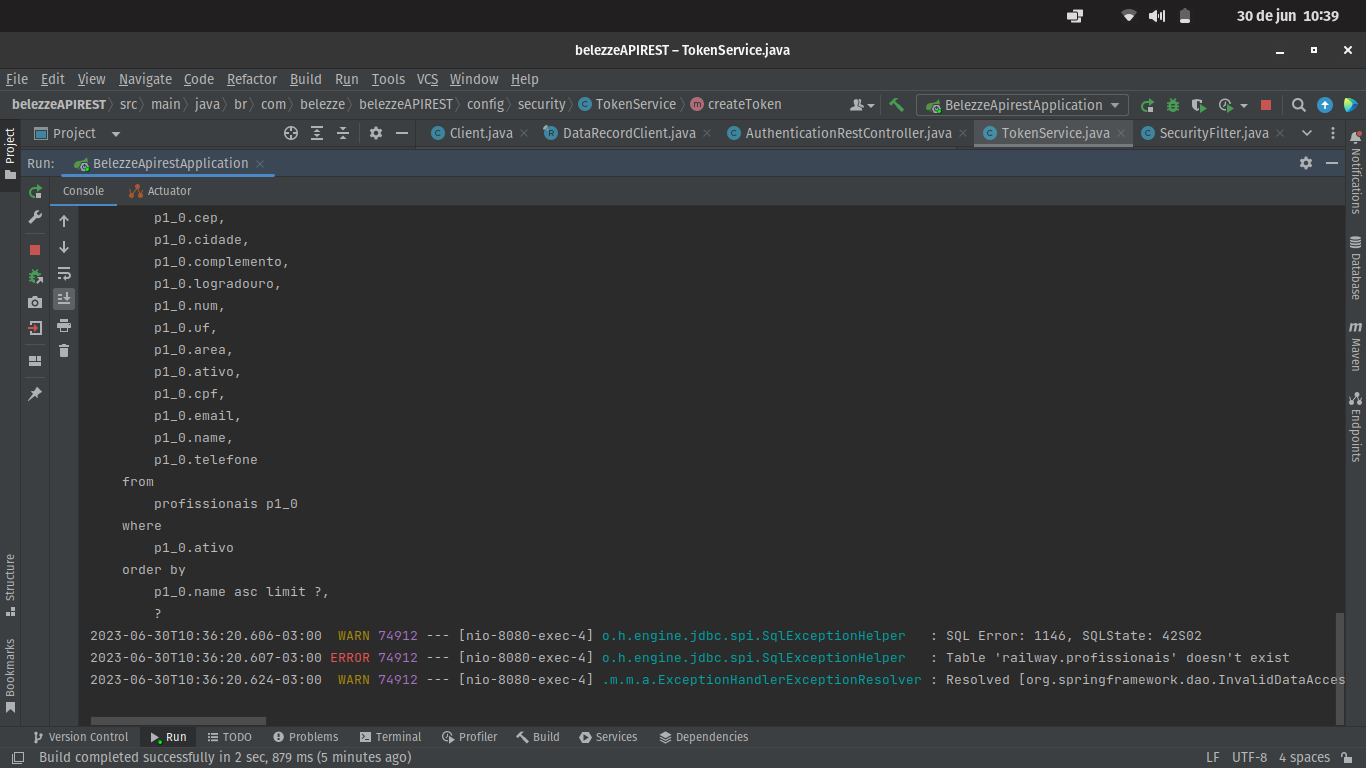The image size is (1366, 768).
Task: Click the Exit icon in Run sidebar
Action: (35, 328)
